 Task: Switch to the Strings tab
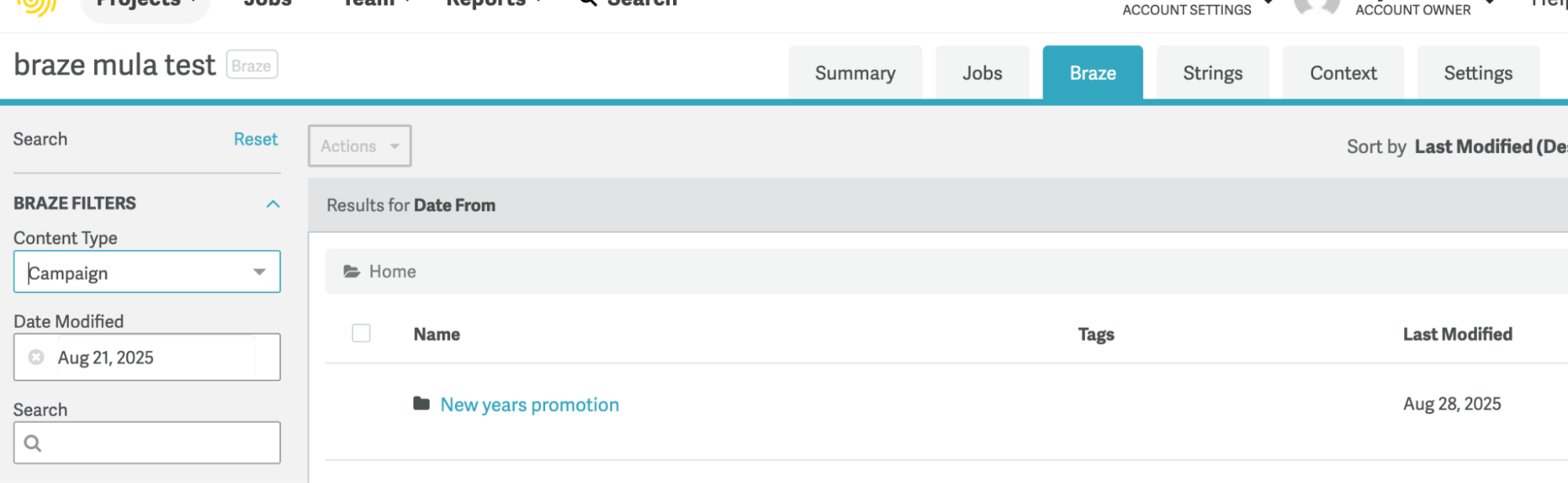click(x=1212, y=72)
